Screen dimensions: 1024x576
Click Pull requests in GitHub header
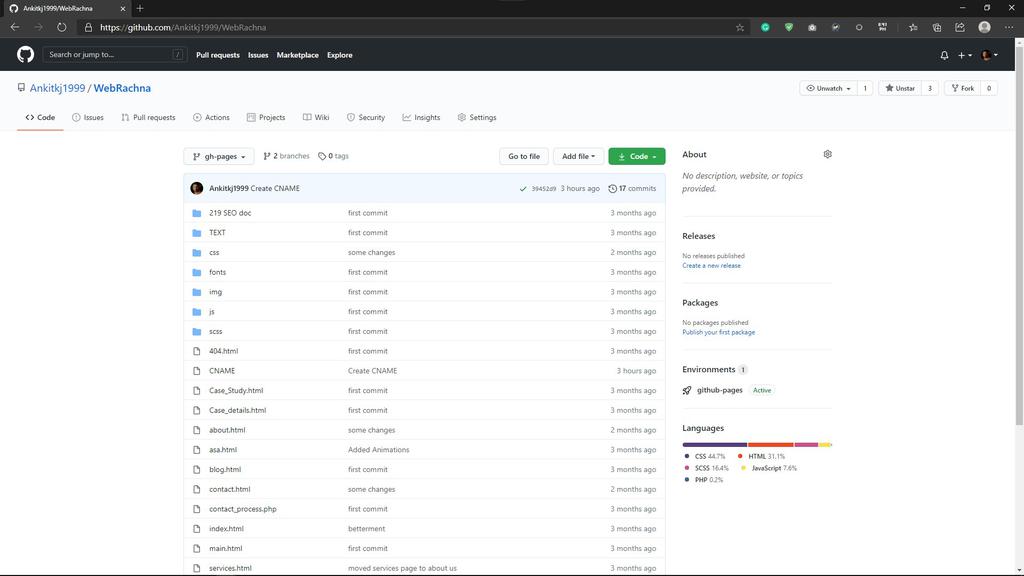pyautogui.click(x=217, y=56)
